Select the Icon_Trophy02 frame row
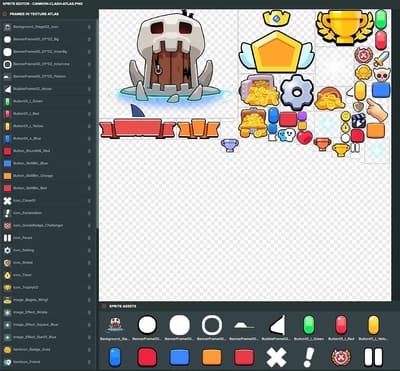The width and height of the screenshot is (400, 371). pyautogui.click(x=47, y=288)
